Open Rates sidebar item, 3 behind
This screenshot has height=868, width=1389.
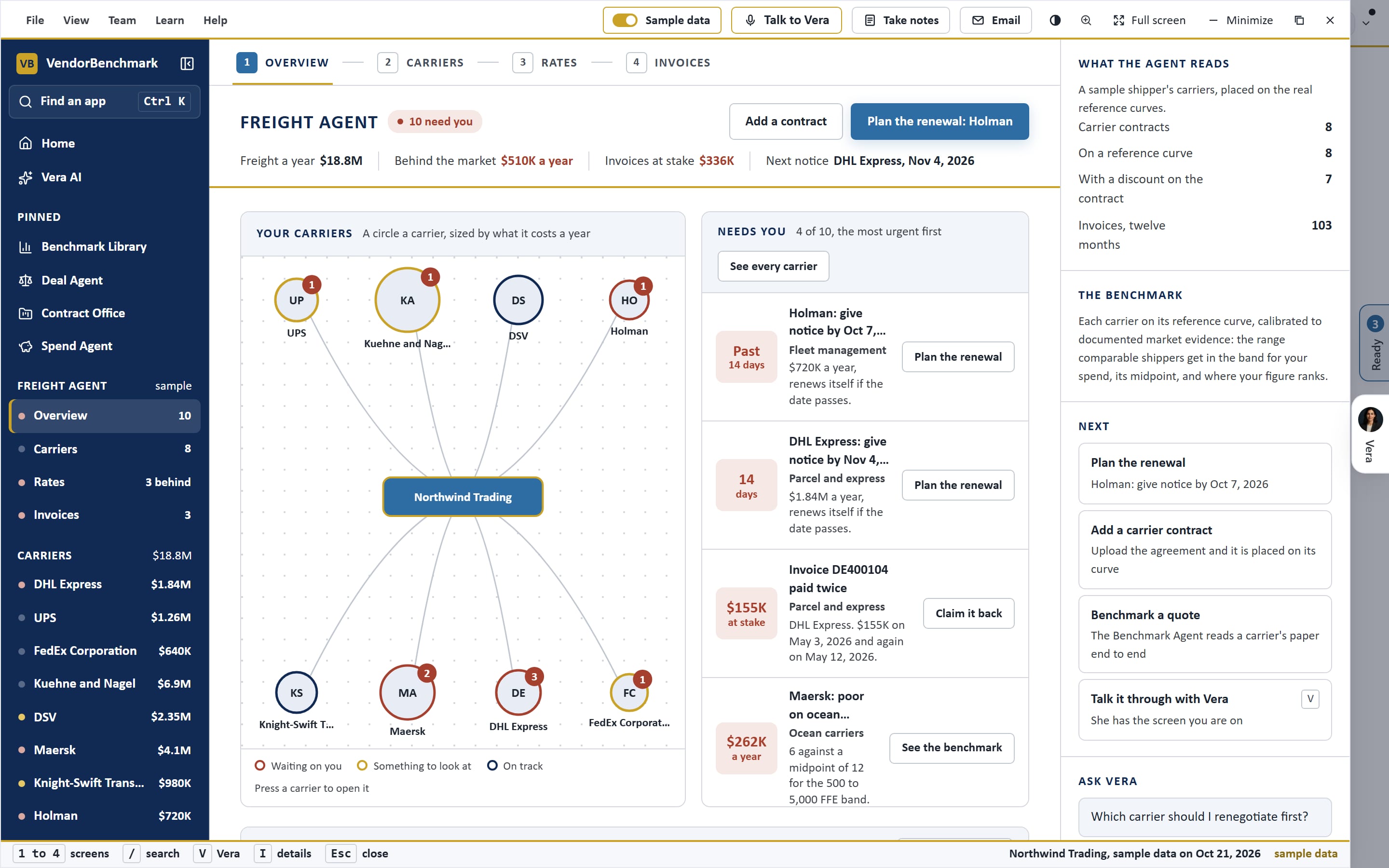click(105, 482)
